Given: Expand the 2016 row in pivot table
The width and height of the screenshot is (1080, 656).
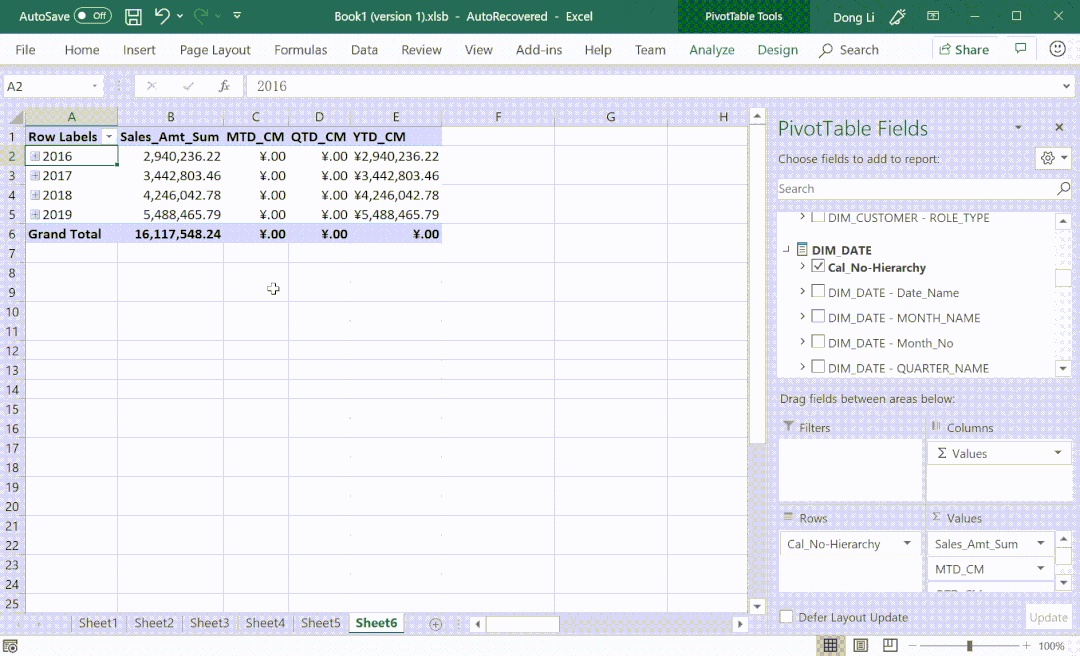Looking at the screenshot, I should coord(35,156).
